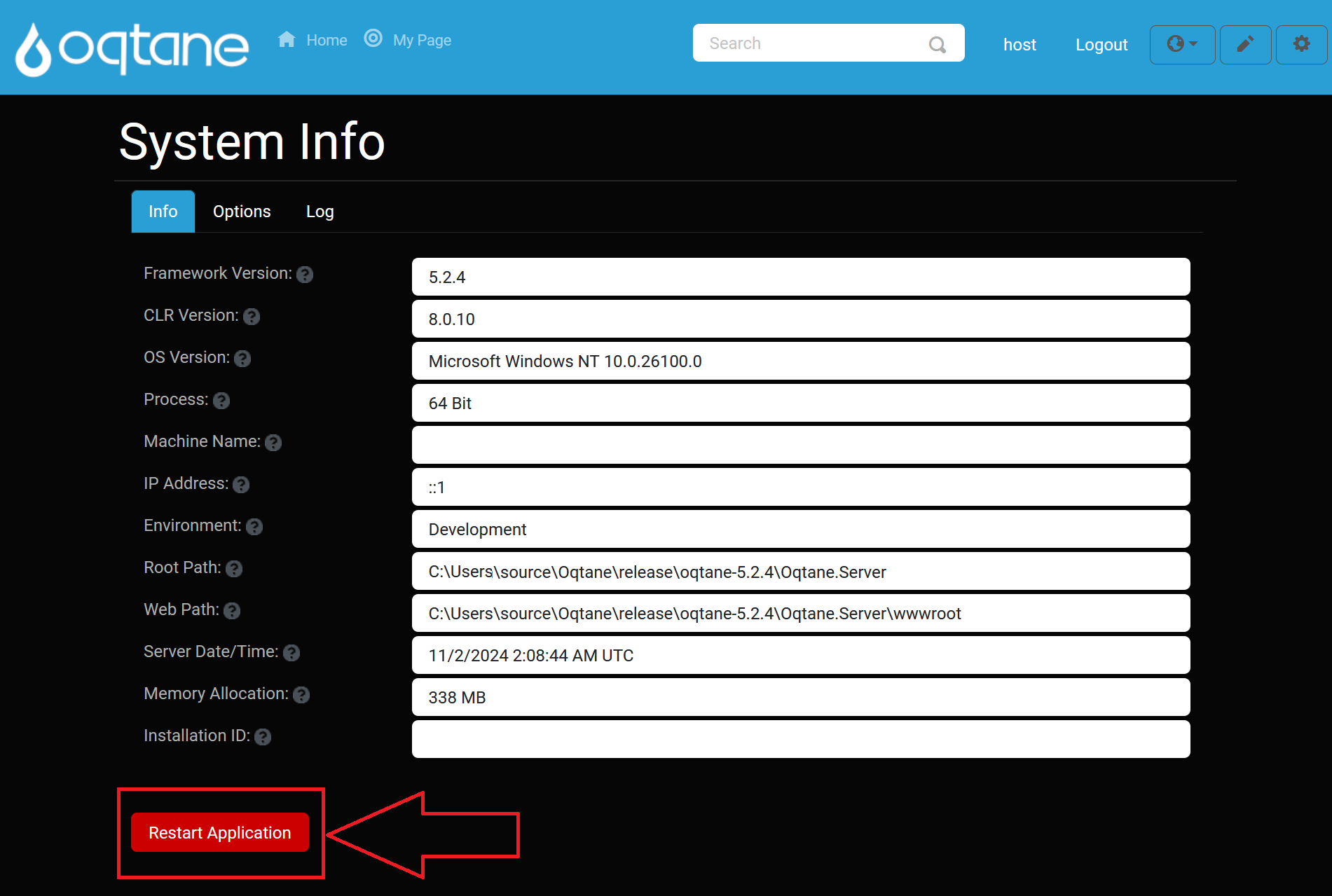This screenshot has height=896, width=1332.
Task: Click help icon next to Environment
Action: point(254,527)
